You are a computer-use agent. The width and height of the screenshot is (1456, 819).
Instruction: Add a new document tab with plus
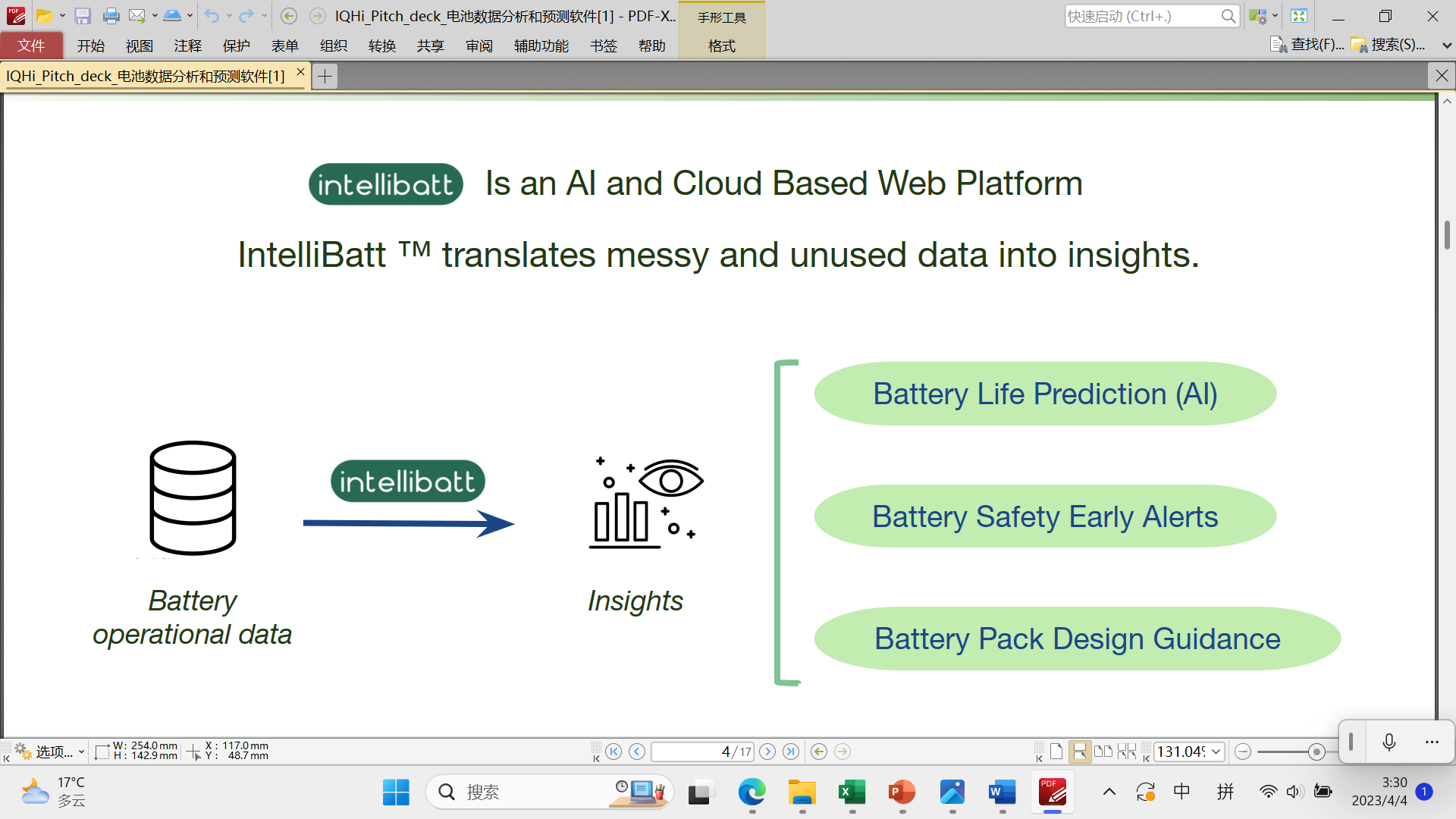pyautogui.click(x=325, y=76)
